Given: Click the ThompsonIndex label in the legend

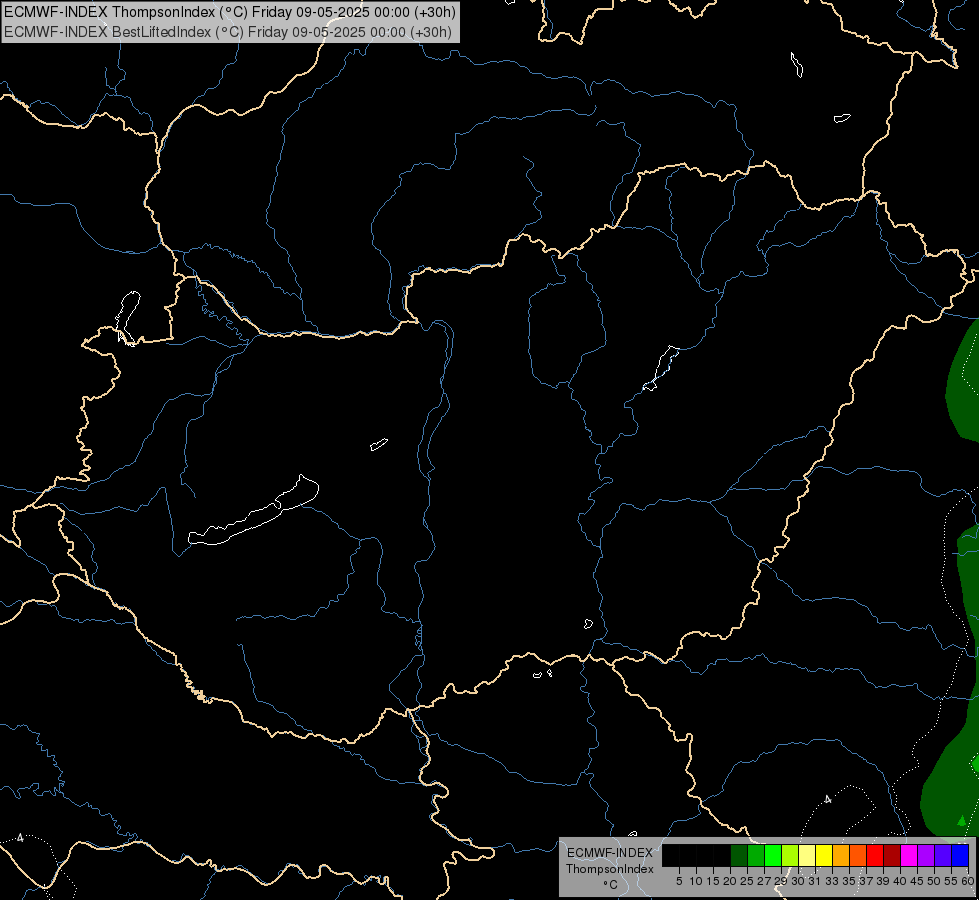Looking at the screenshot, I should [609, 869].
